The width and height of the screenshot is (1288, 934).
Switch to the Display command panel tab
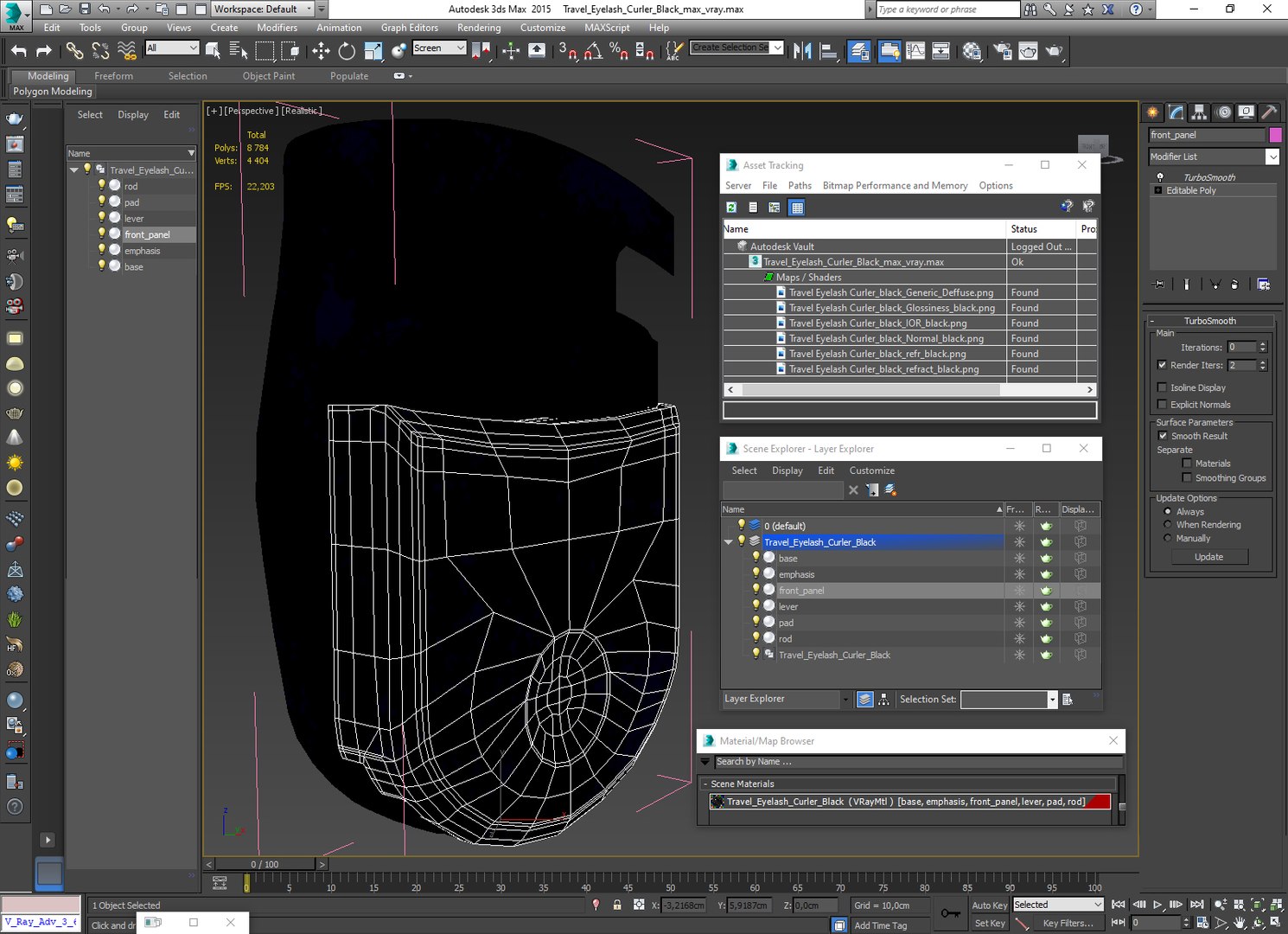pyautogui.click(x=1247, y=112)
